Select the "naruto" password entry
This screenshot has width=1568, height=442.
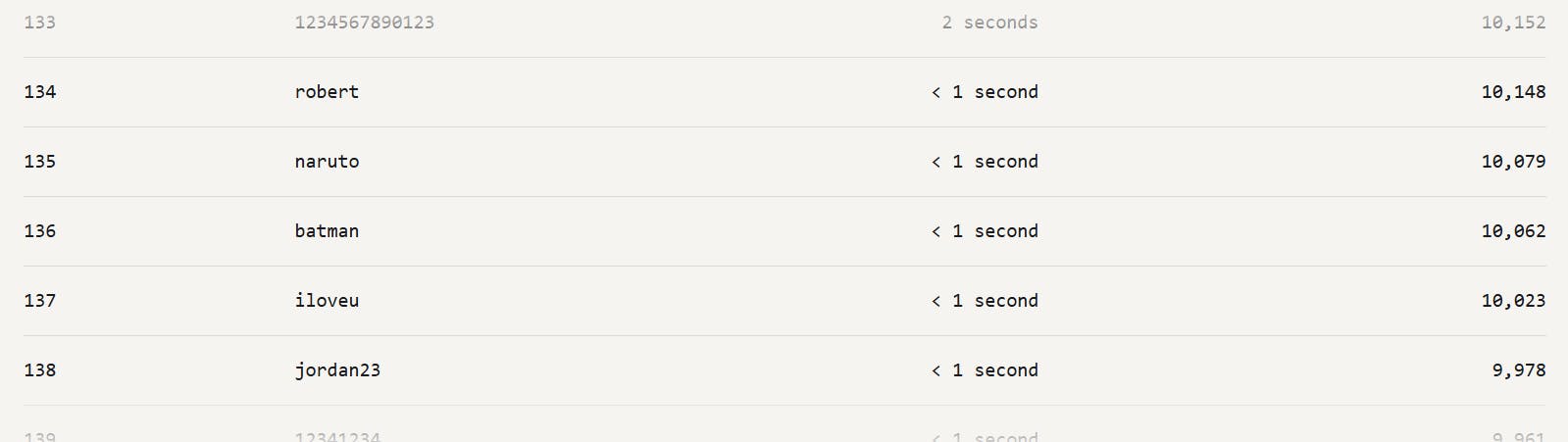pyautogui.click(x=327, y=162)
